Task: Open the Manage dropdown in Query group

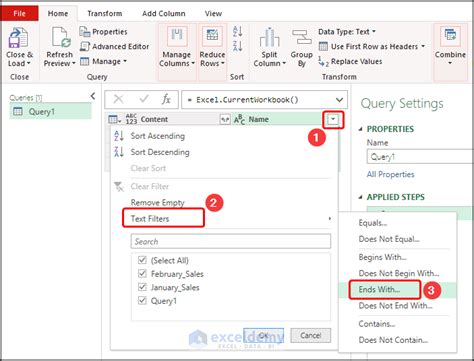Action: tap(104, 61)
